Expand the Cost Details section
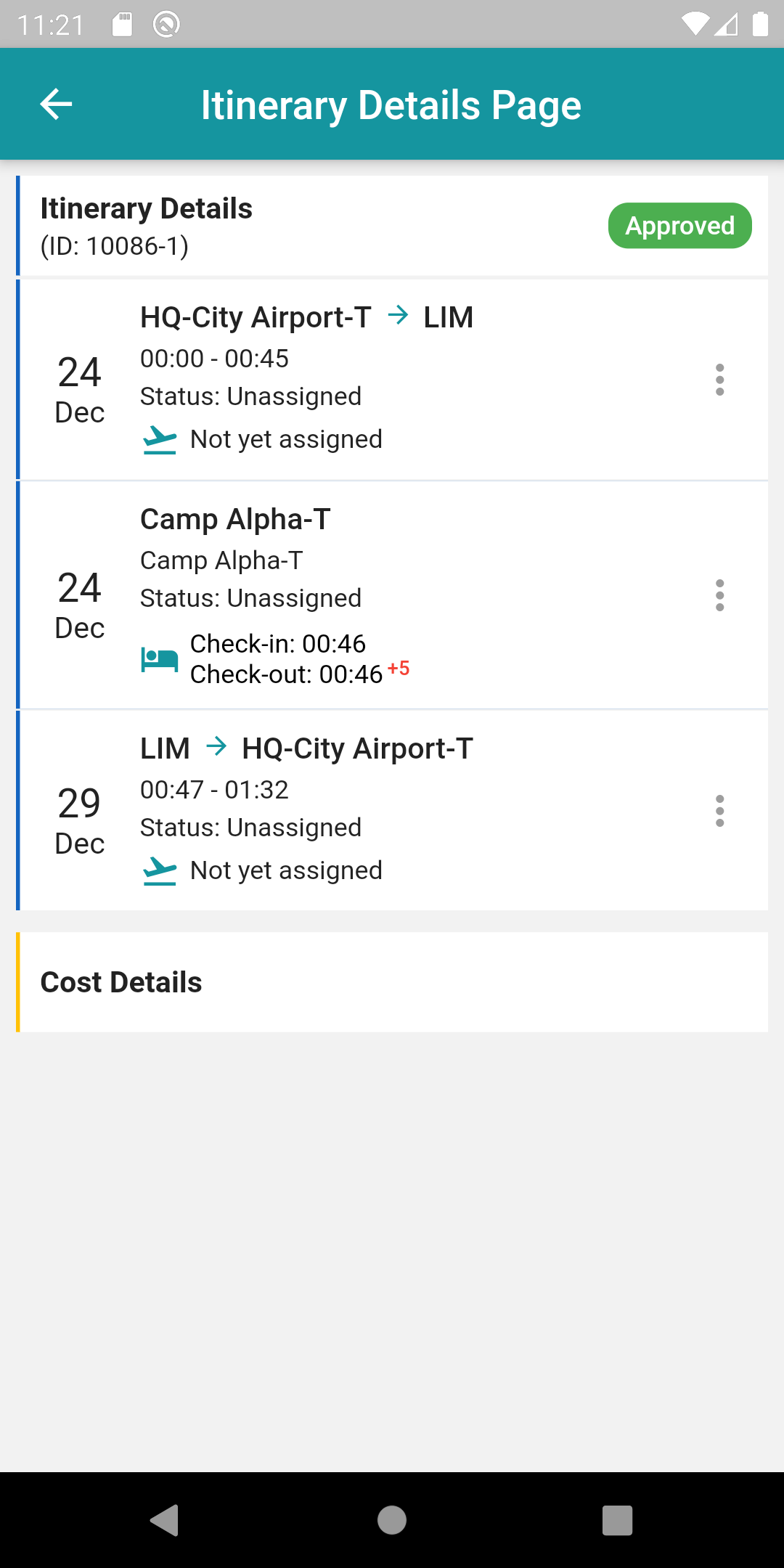Image resolution: width=784 pixels, height=1568 pixels. 392,982
